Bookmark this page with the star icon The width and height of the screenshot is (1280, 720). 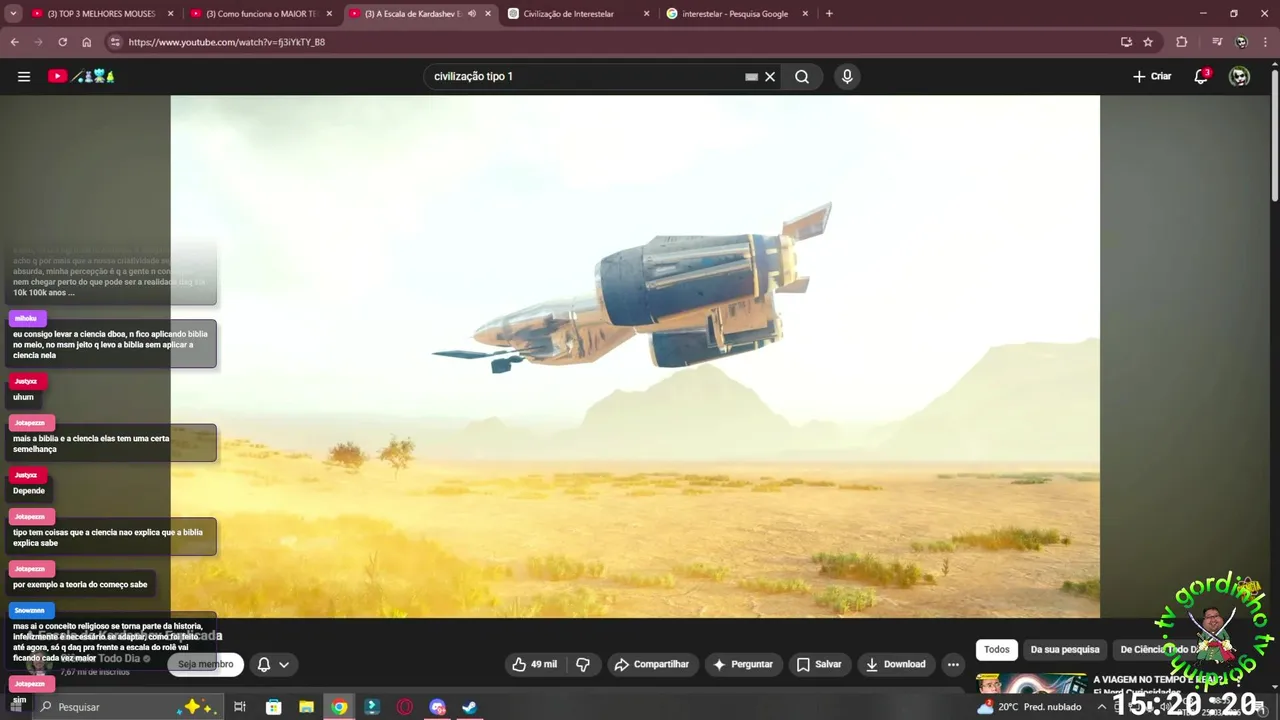[x=1148, y=42]
